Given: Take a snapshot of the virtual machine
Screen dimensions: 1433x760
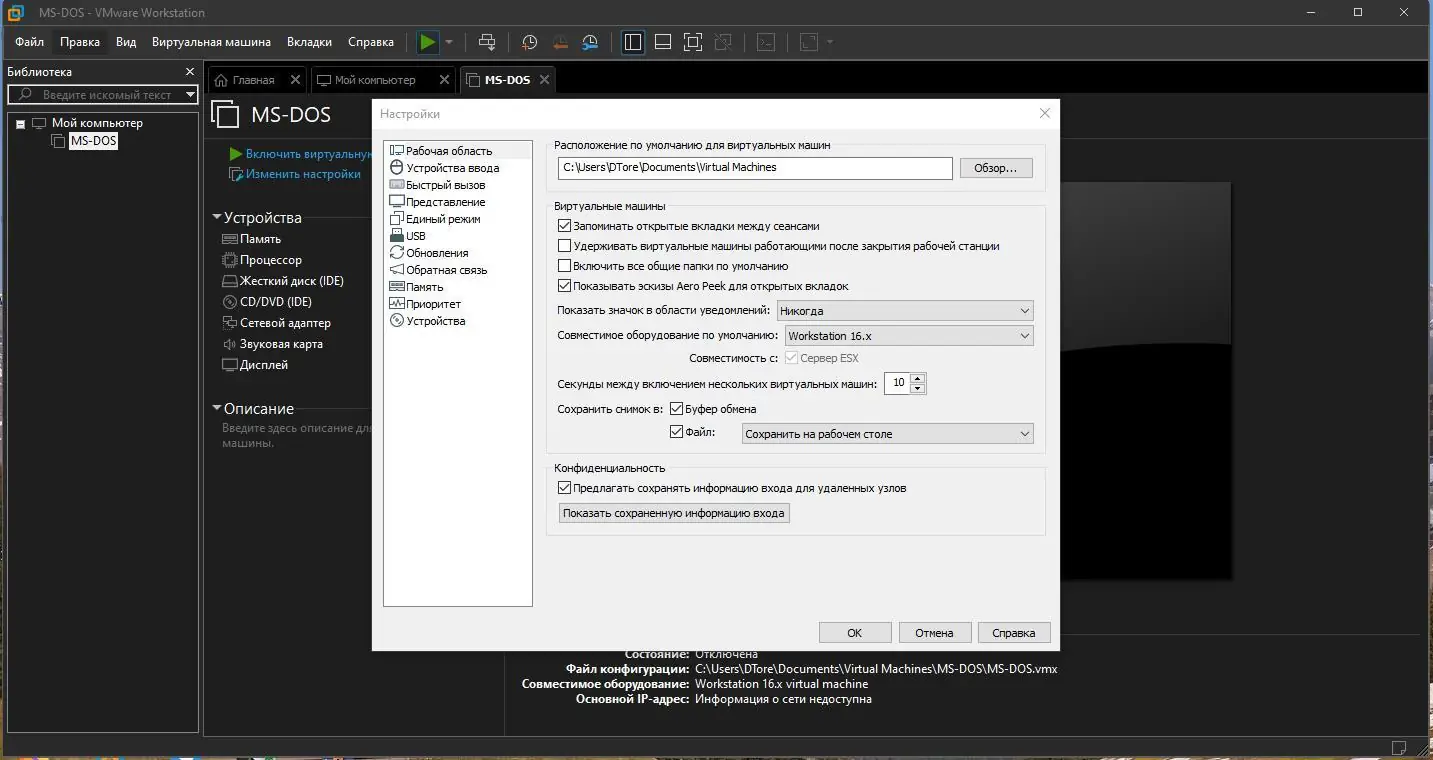Looking at the screenshot, I should coord(529,41).
